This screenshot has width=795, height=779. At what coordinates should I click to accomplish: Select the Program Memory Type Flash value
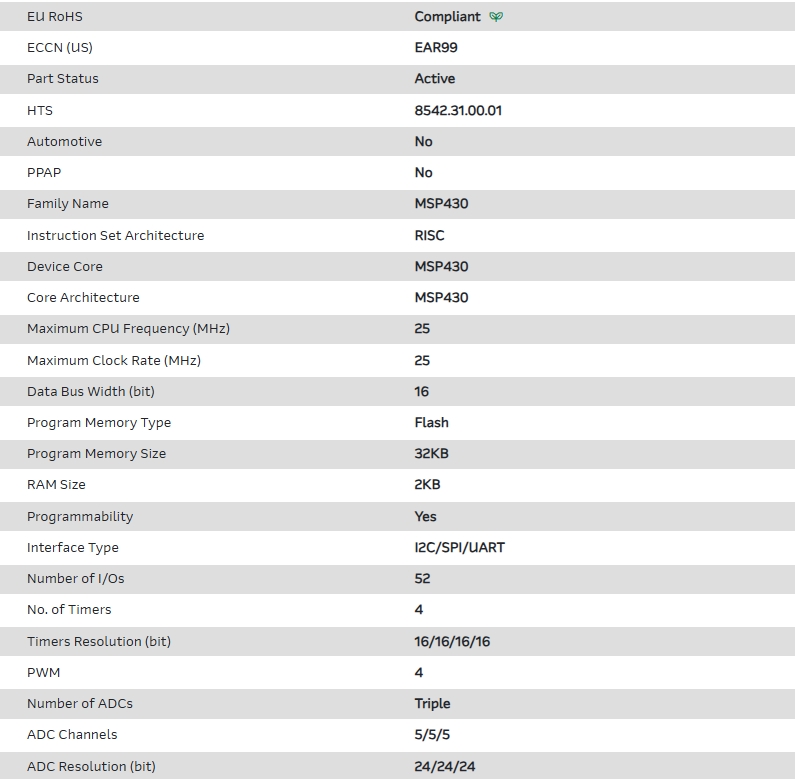pyautogui.click(x=431, y=423)
